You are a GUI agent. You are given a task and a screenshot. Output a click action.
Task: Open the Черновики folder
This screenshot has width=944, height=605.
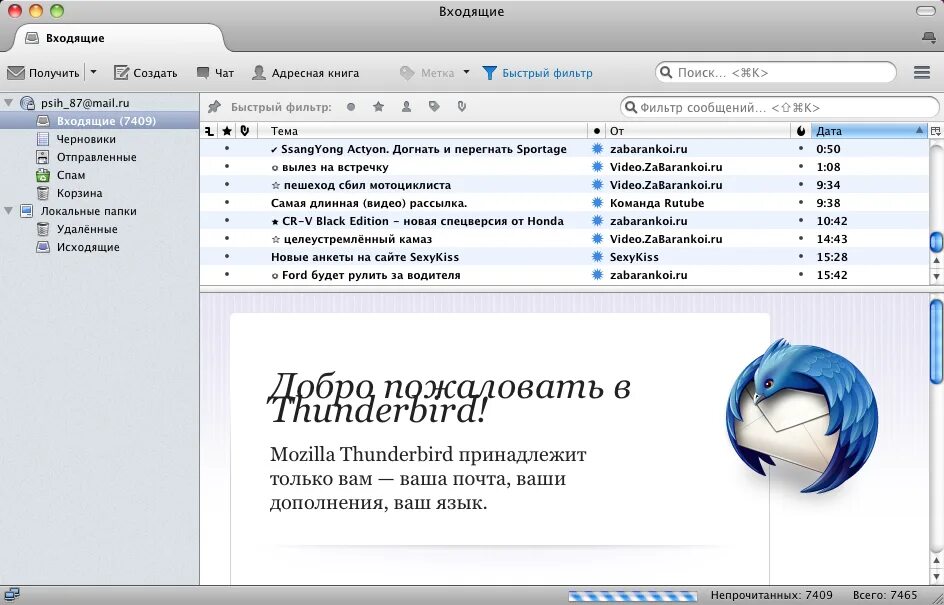click(x=86, y=139)
